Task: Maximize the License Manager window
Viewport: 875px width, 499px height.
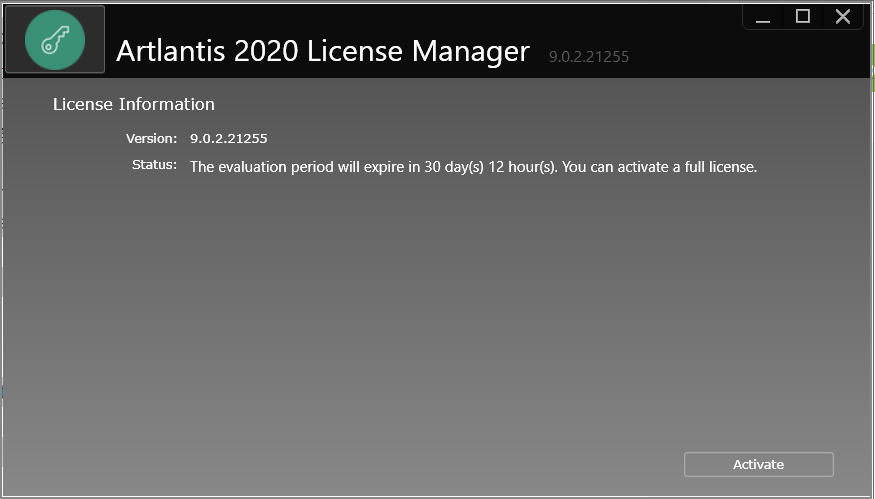Action: (802, 17)
